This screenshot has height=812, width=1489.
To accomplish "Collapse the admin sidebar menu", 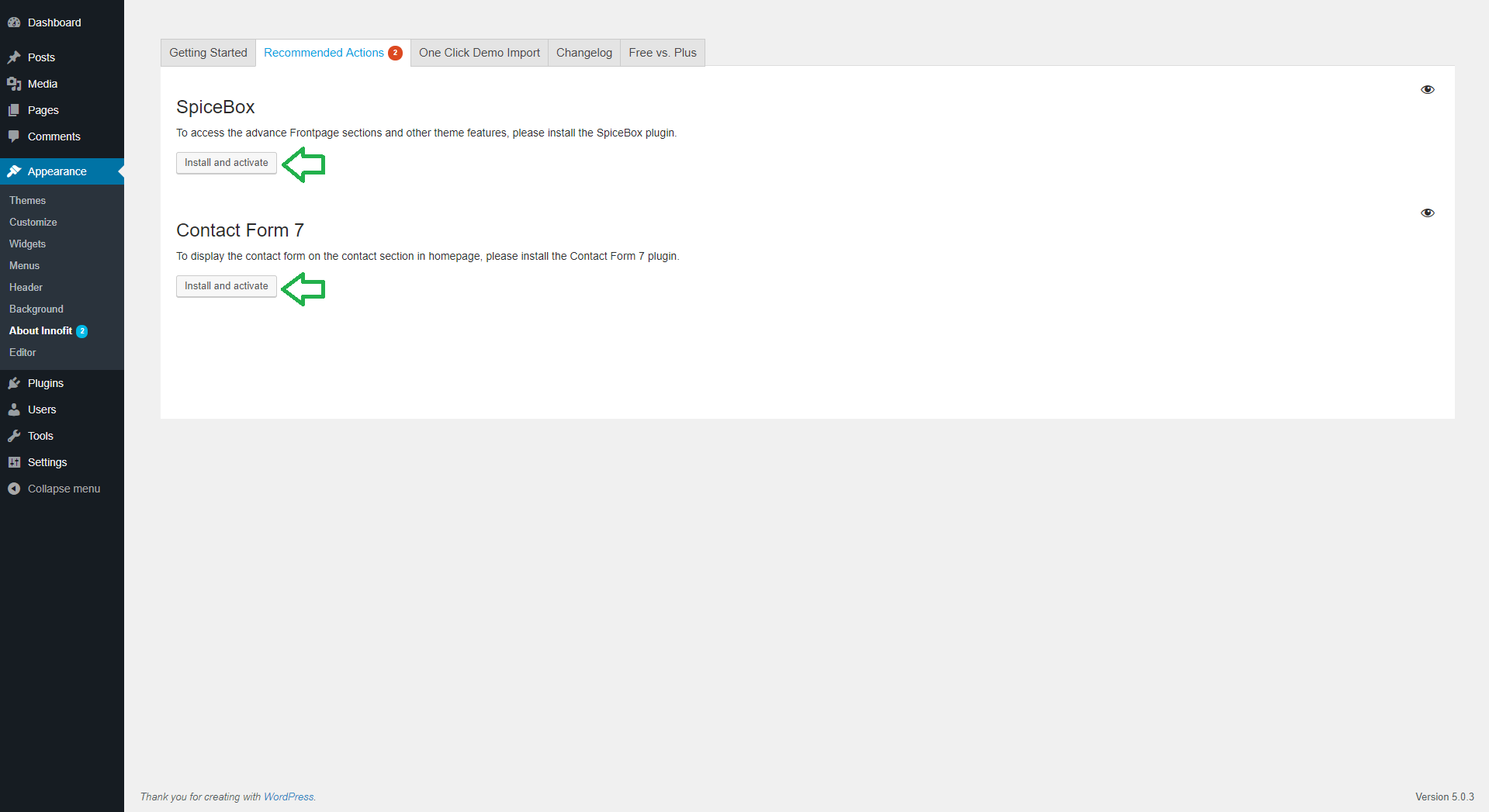I will pyautogui.click(x=62, y=489).
